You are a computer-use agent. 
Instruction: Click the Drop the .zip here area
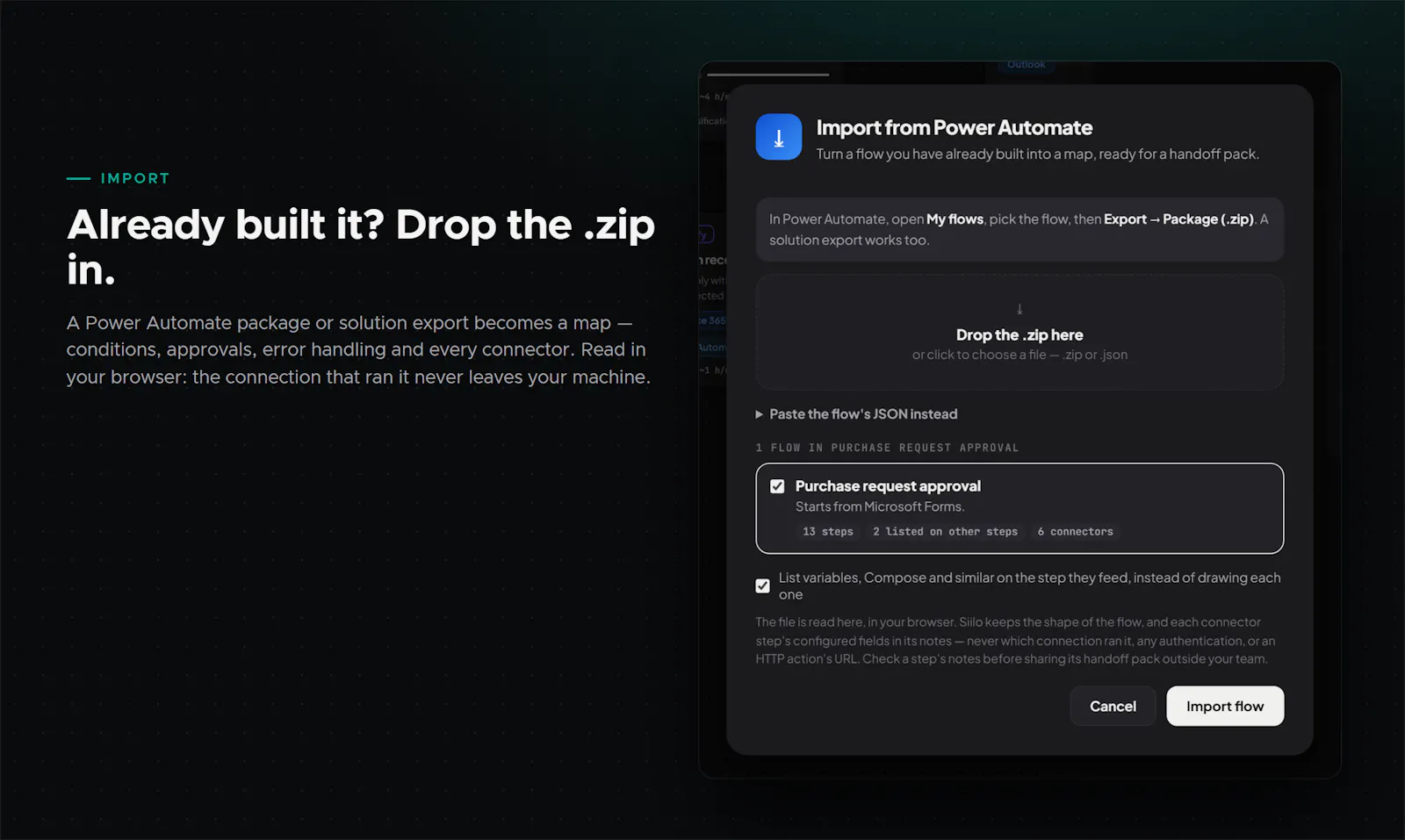tap(1020, 333)
